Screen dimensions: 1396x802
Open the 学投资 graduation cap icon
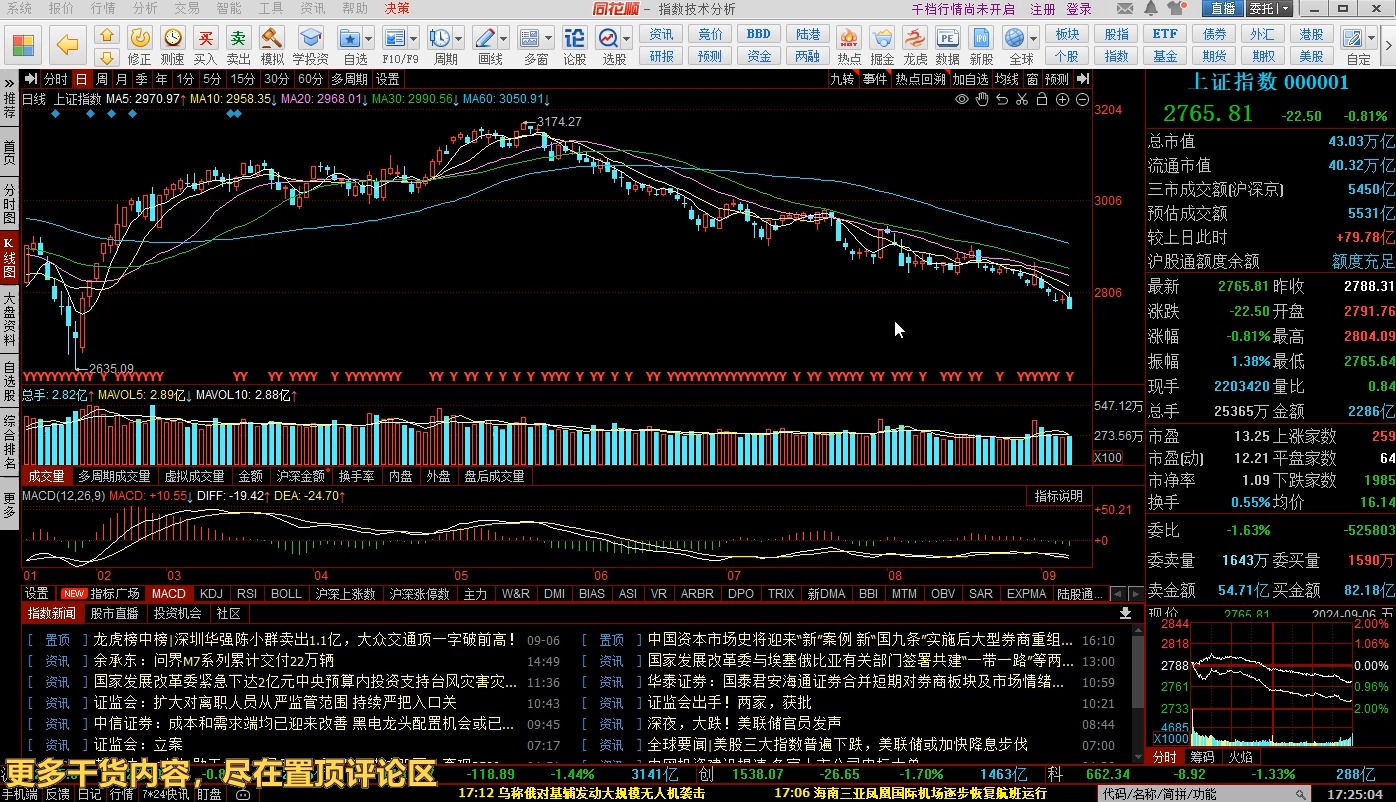(310, 38)
